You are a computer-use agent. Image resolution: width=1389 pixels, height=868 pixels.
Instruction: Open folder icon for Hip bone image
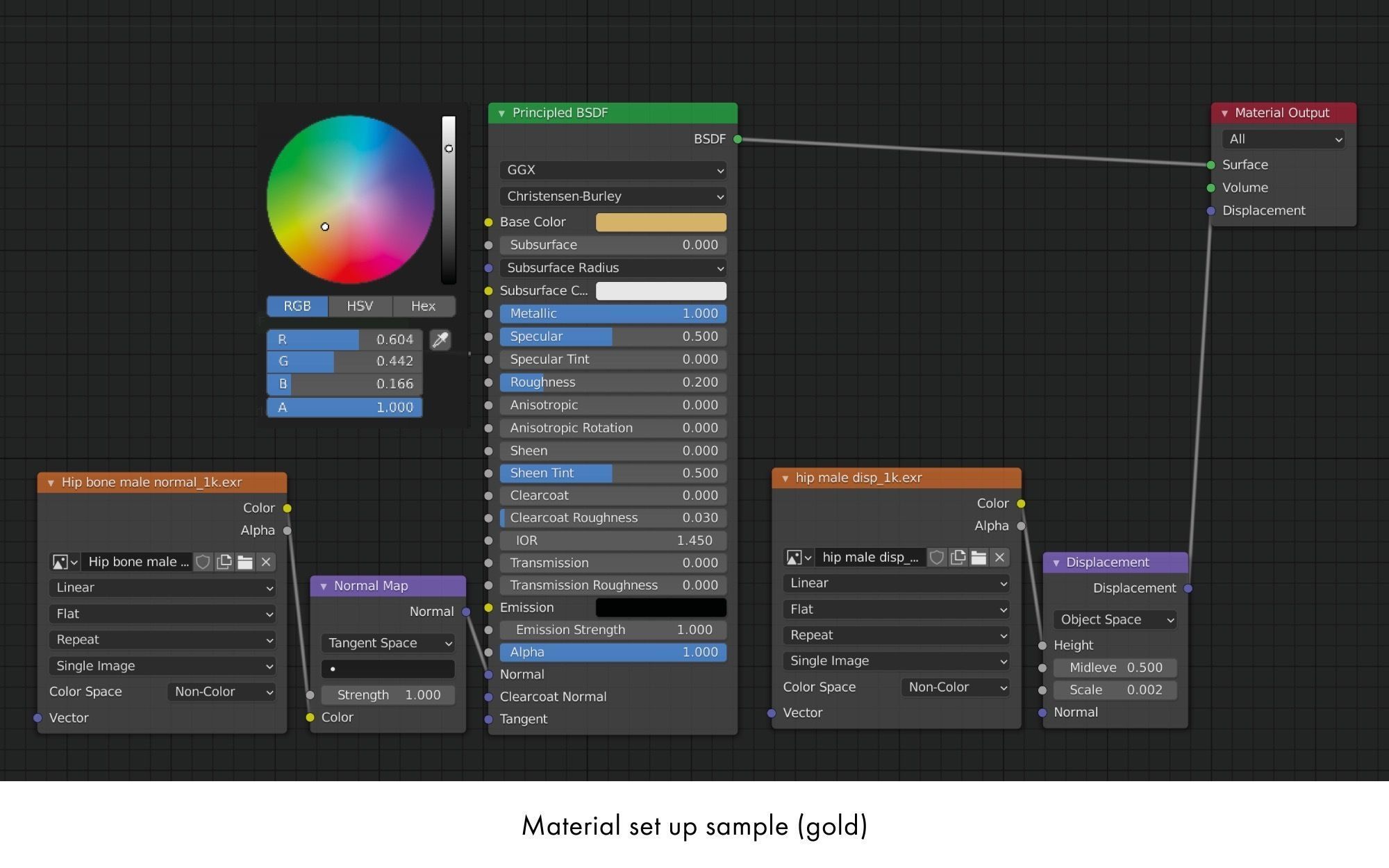click(x=244, y=562)
